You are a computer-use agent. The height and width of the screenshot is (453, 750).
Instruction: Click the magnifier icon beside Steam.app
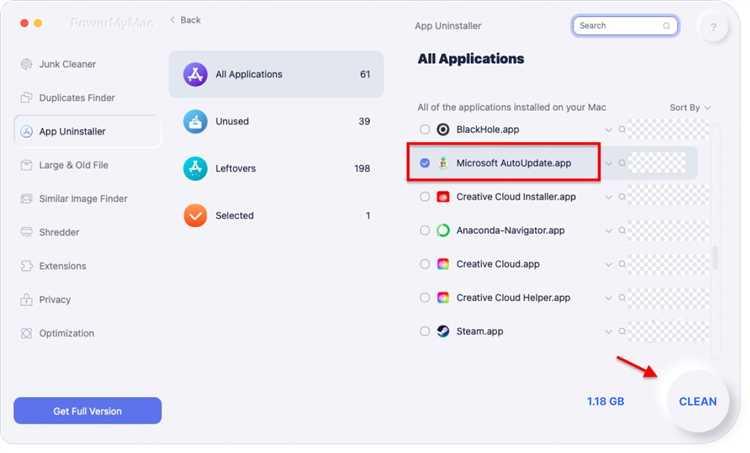pos(622,331)
